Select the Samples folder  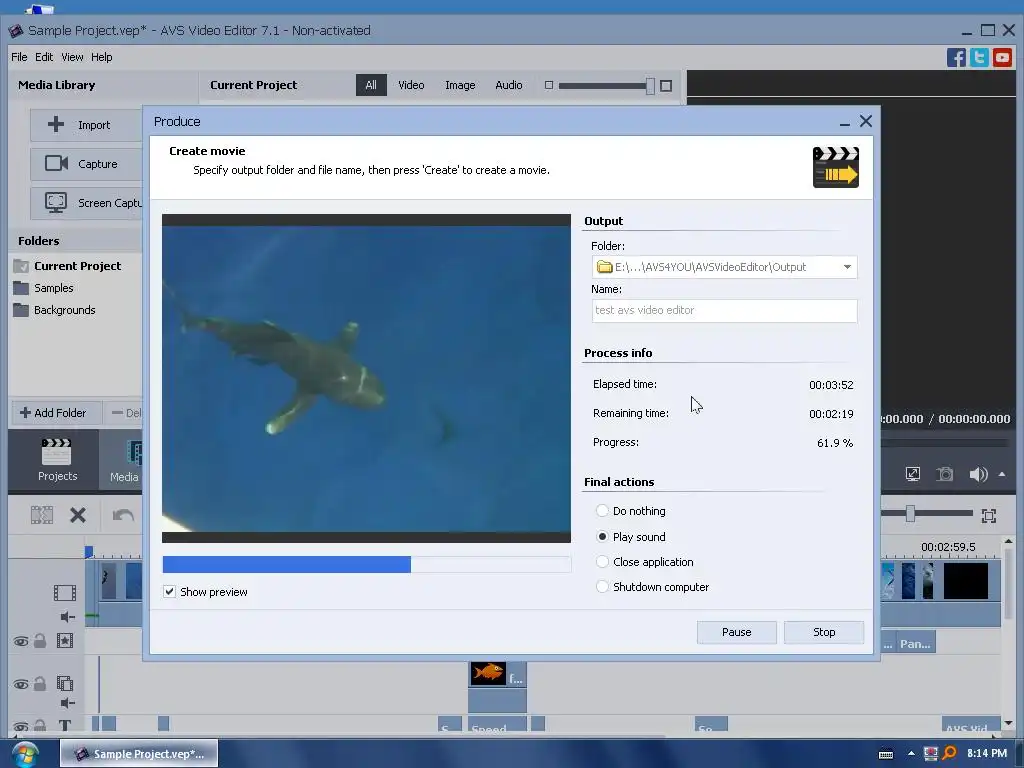(43, 288)
